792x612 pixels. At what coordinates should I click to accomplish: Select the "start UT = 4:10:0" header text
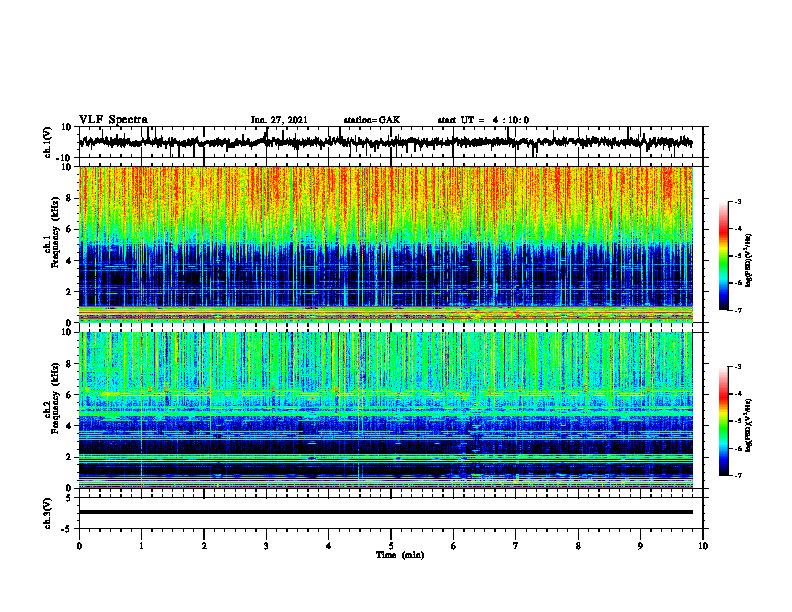tap(483, 120)
